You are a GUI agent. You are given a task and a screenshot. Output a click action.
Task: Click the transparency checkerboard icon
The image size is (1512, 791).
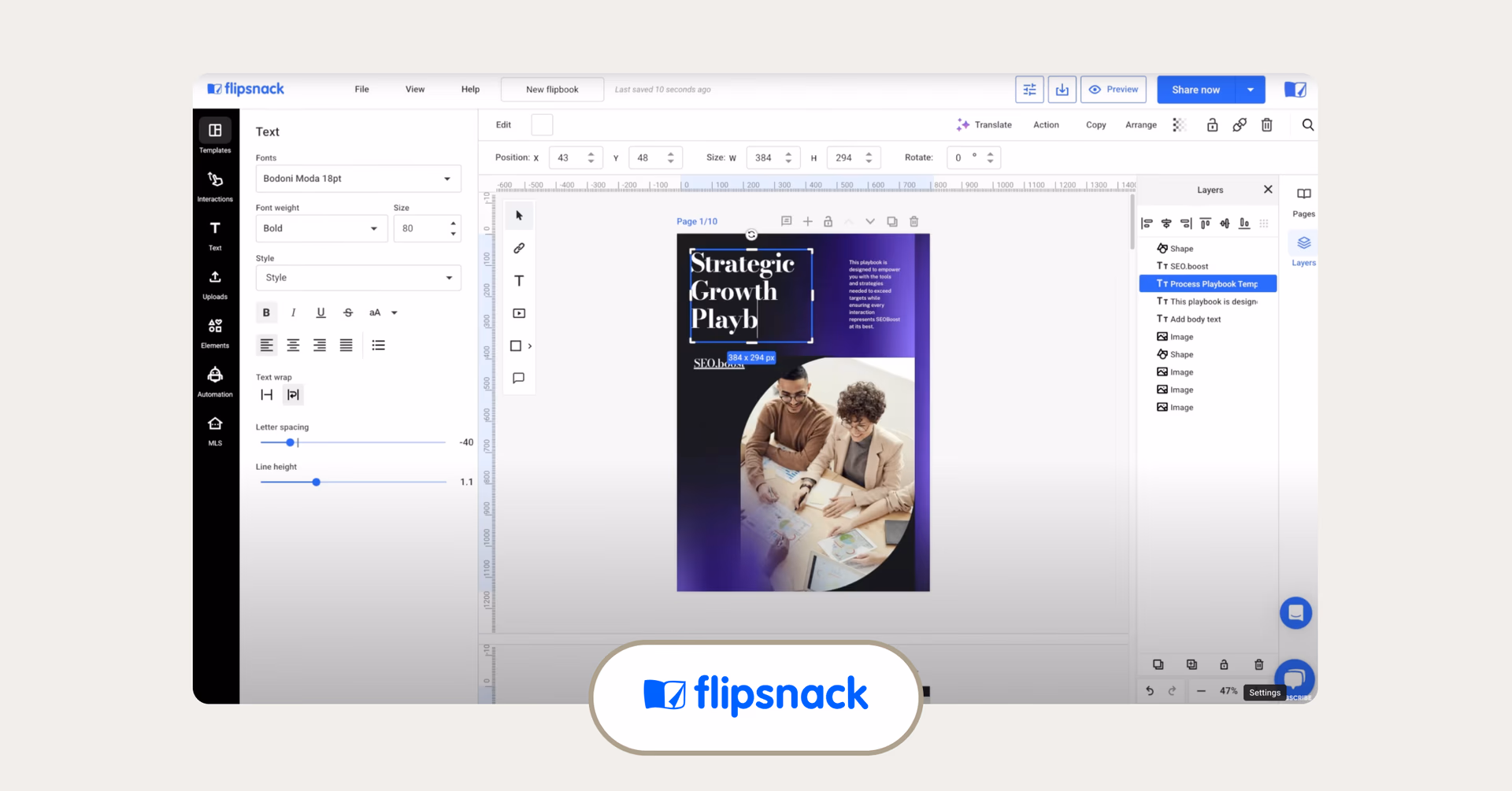tap(1179, 125)
